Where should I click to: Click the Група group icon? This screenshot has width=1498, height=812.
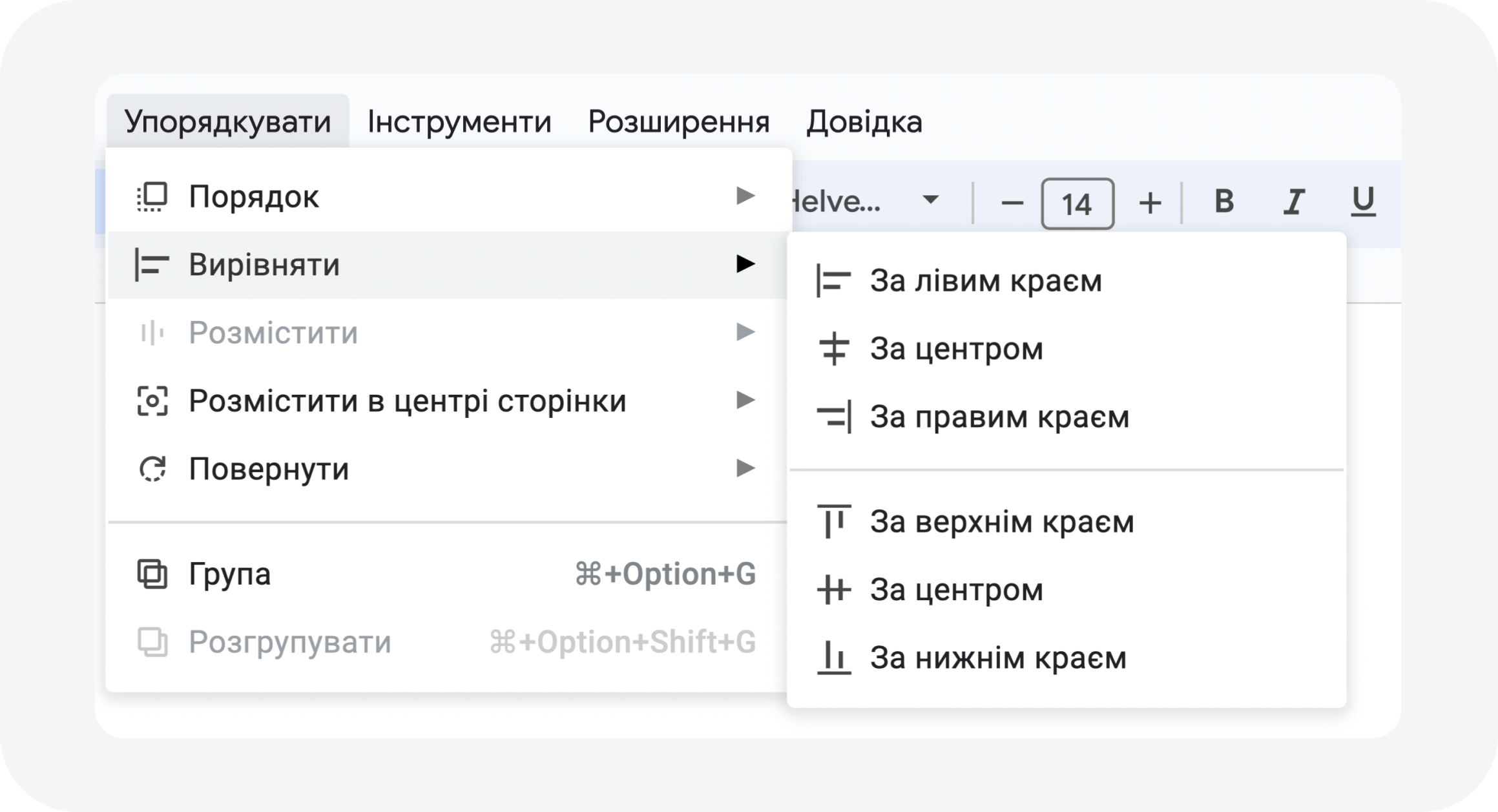click(x=152, y=574)
